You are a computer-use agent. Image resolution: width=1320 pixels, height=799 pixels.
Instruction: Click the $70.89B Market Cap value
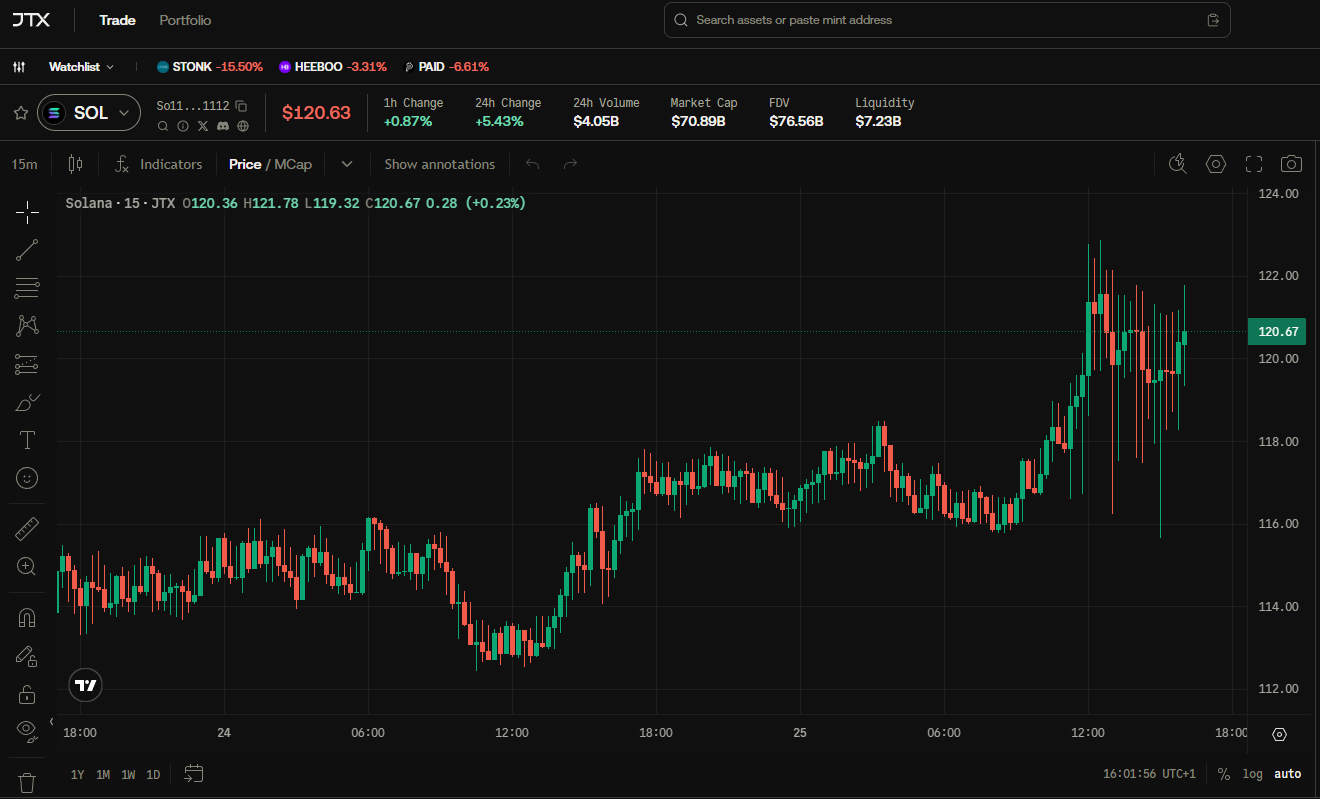point(698,121)
